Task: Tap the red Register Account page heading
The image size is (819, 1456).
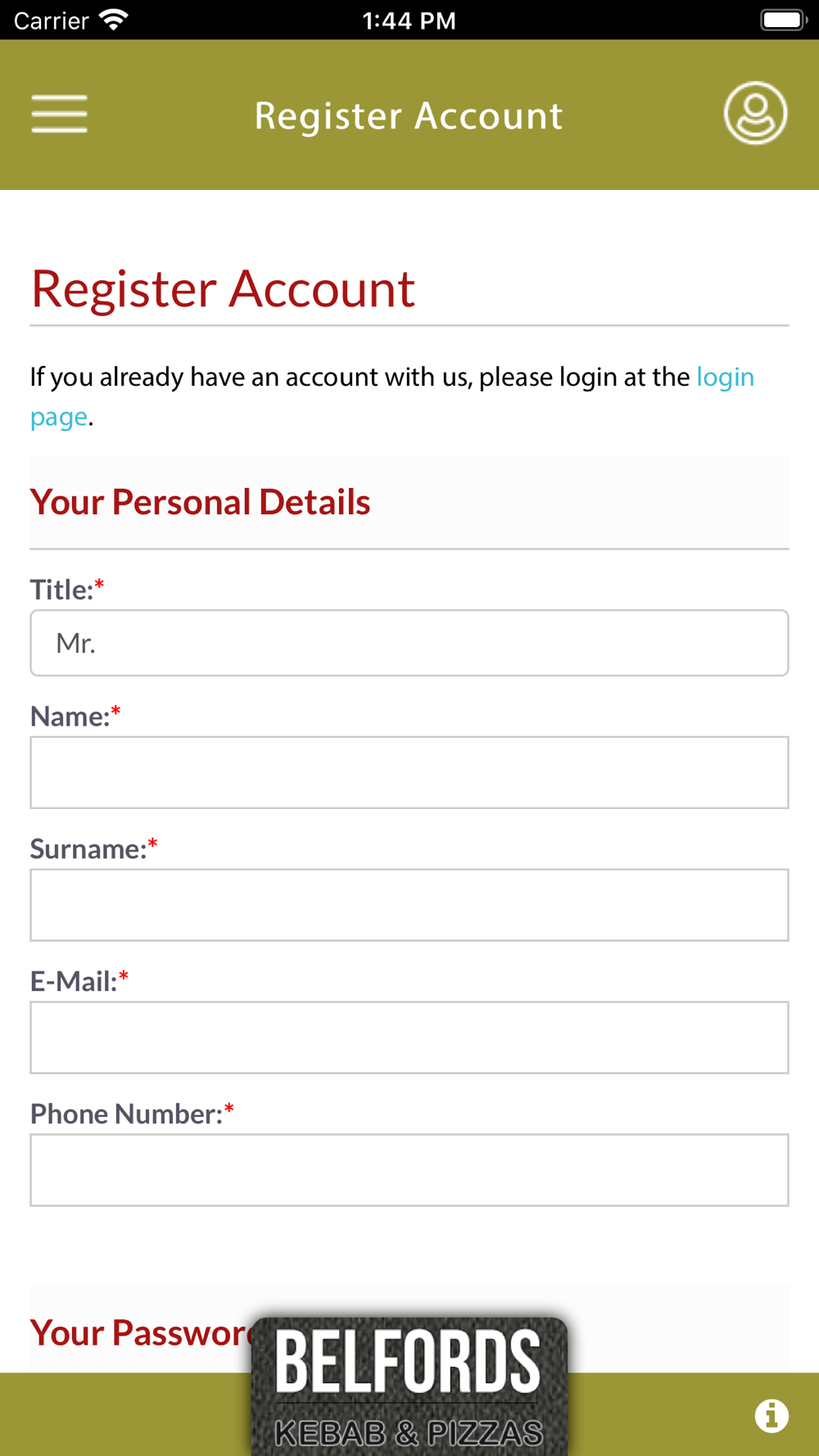Action: pyautogui.click(x=223, y=289)
